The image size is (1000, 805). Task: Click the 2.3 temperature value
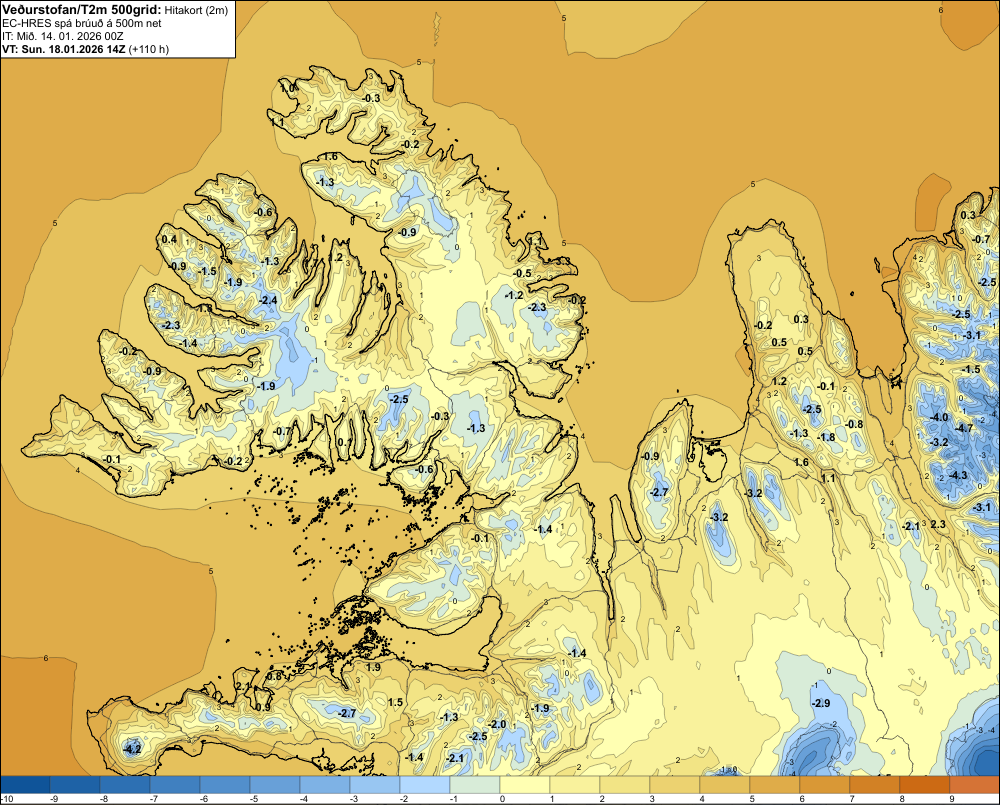pyautogui.click(x=938, y=524)
